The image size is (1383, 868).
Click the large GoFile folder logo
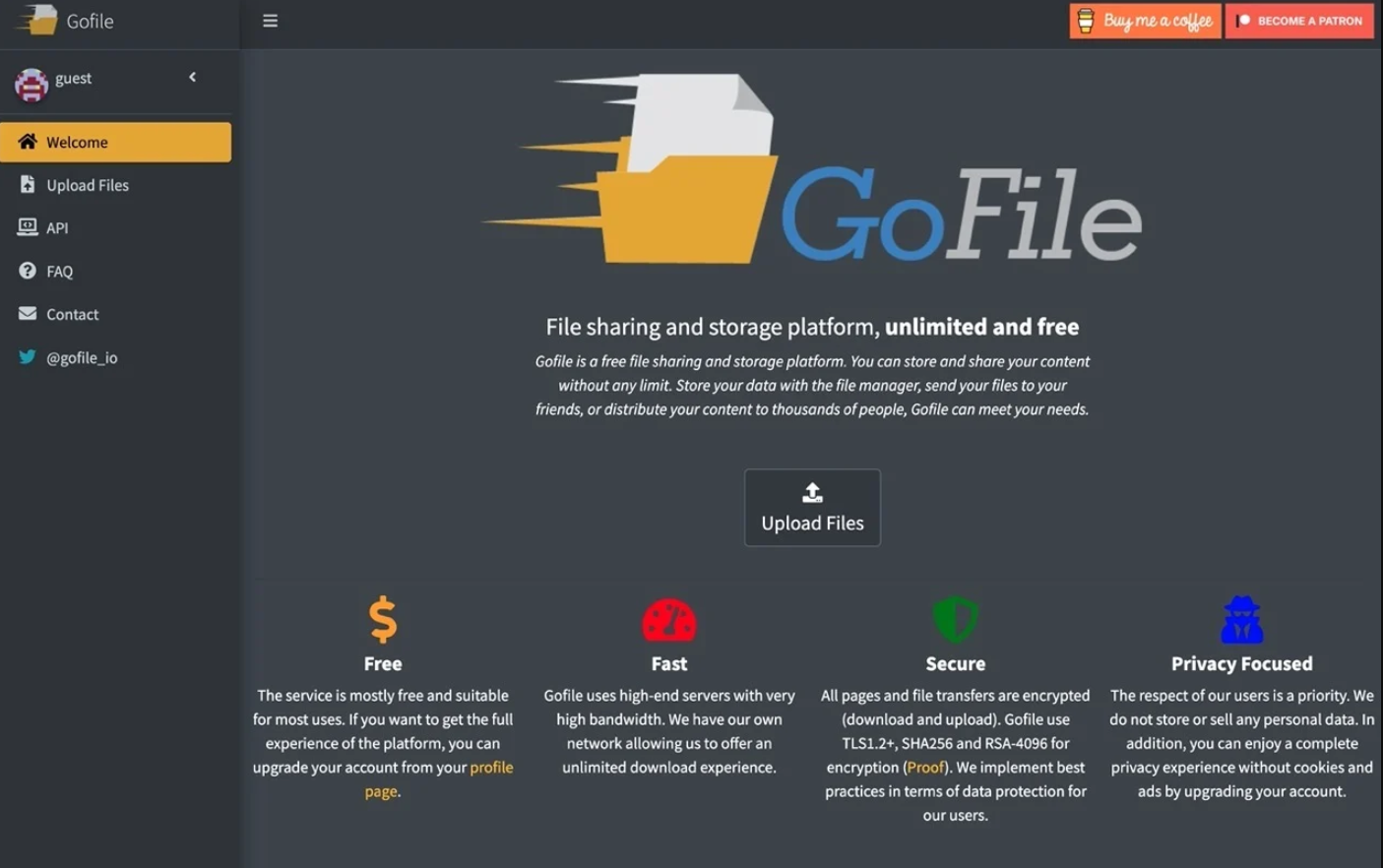[x=630, y=168]
